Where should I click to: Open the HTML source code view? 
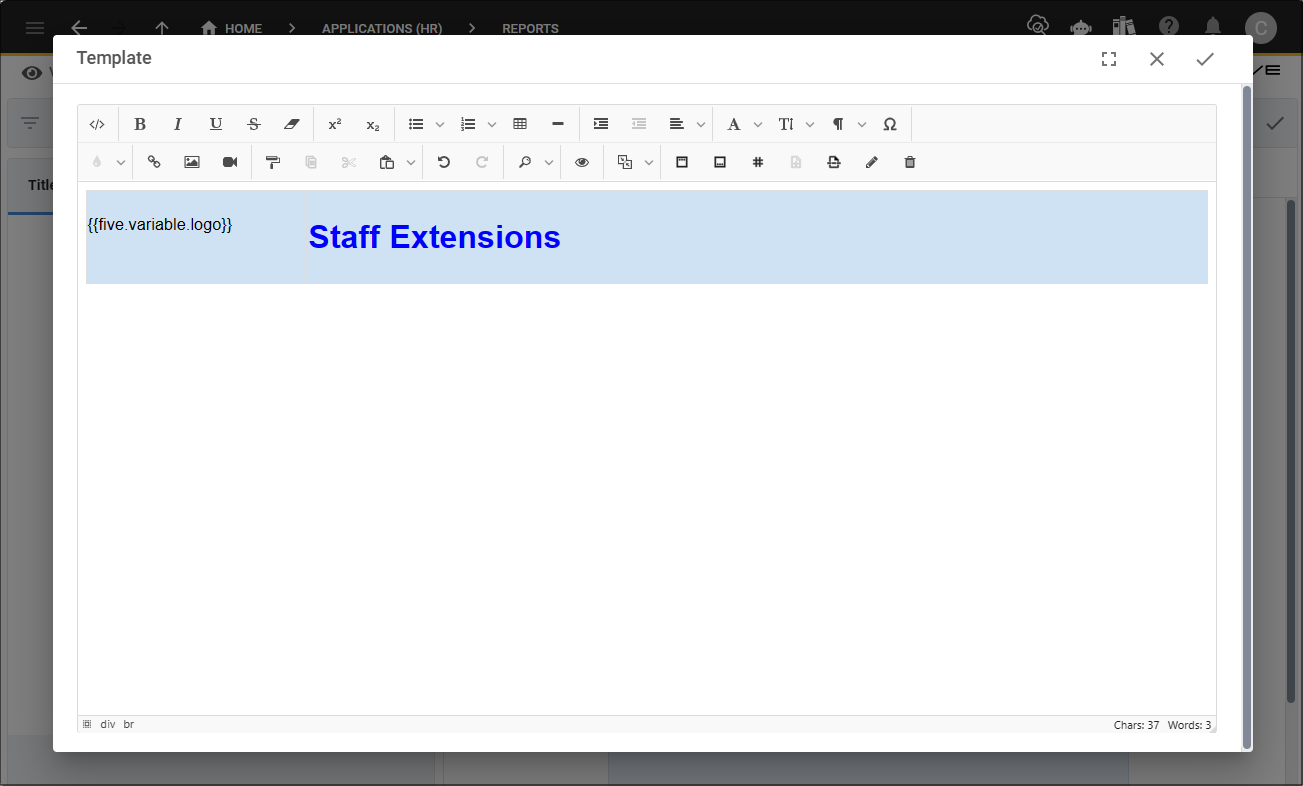click(97, 125)
